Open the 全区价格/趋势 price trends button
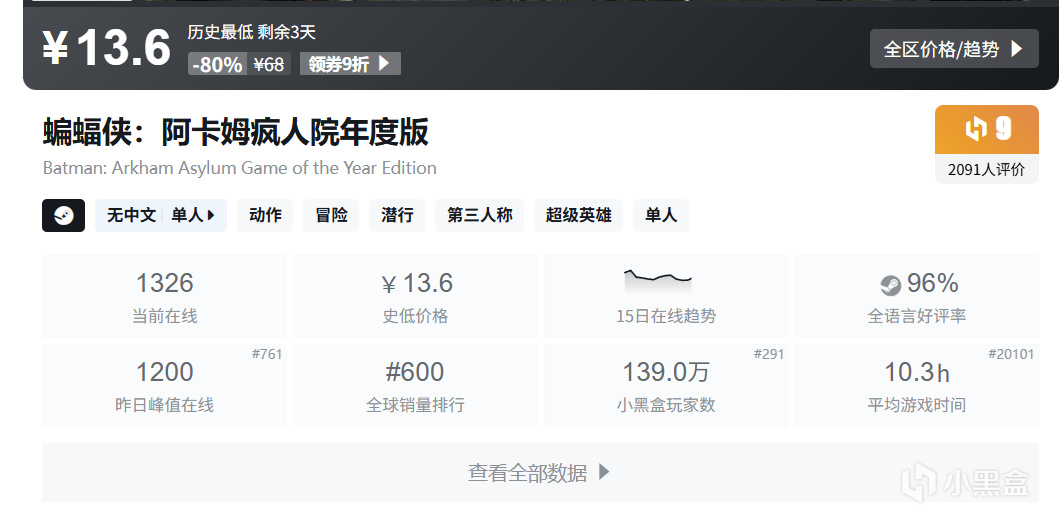This screenshot has height=517, width=1061. point(954,49)
